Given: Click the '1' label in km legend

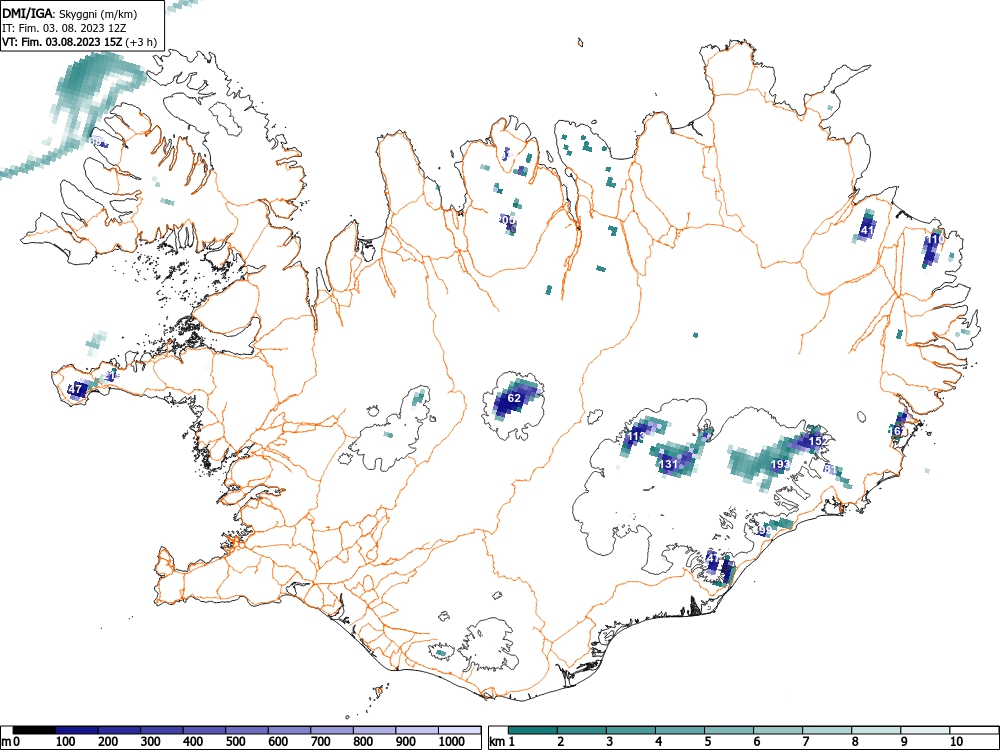Looking at the screenshot, I should tap(511, 742).
